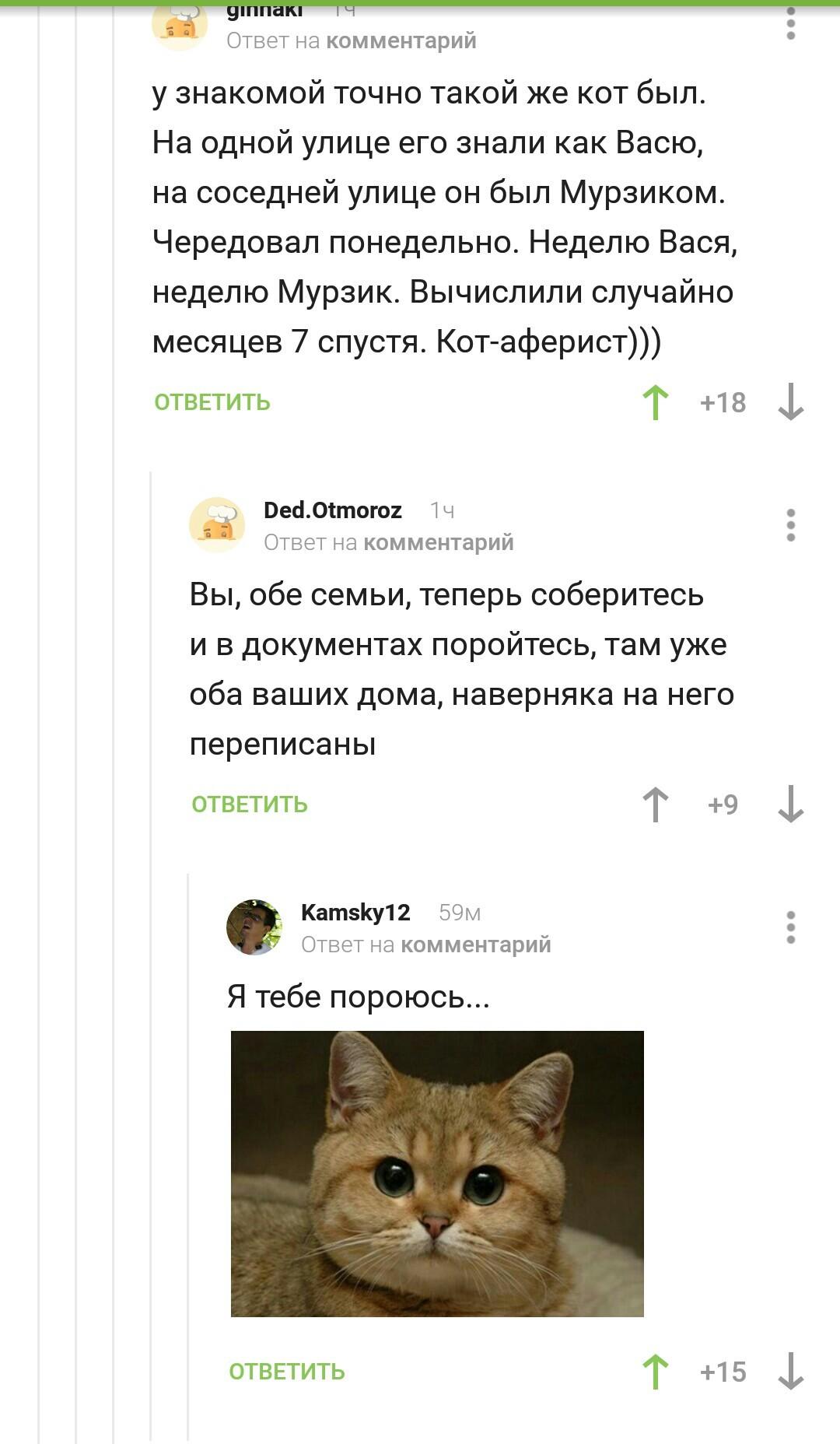Screen dimensions: 840x1444
Task: Upvote the ginnaki comment with +18
Action: click(656, 403)
